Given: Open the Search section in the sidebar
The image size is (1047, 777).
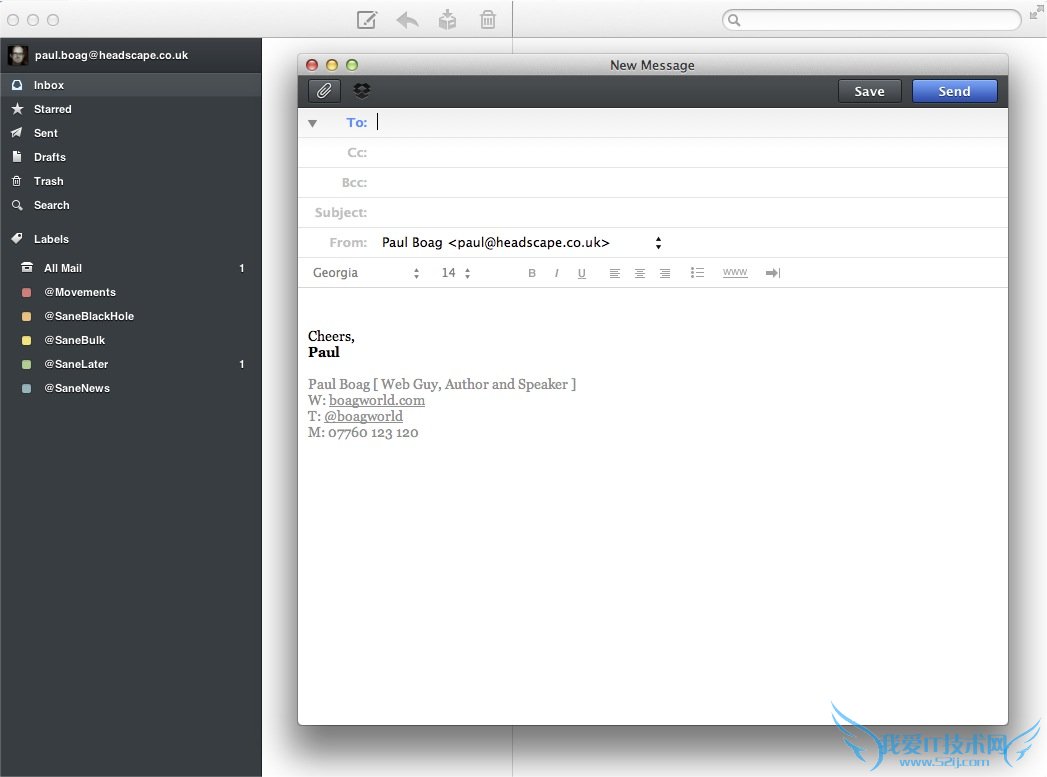Looking at the screenshot, I should click(49, 205).
